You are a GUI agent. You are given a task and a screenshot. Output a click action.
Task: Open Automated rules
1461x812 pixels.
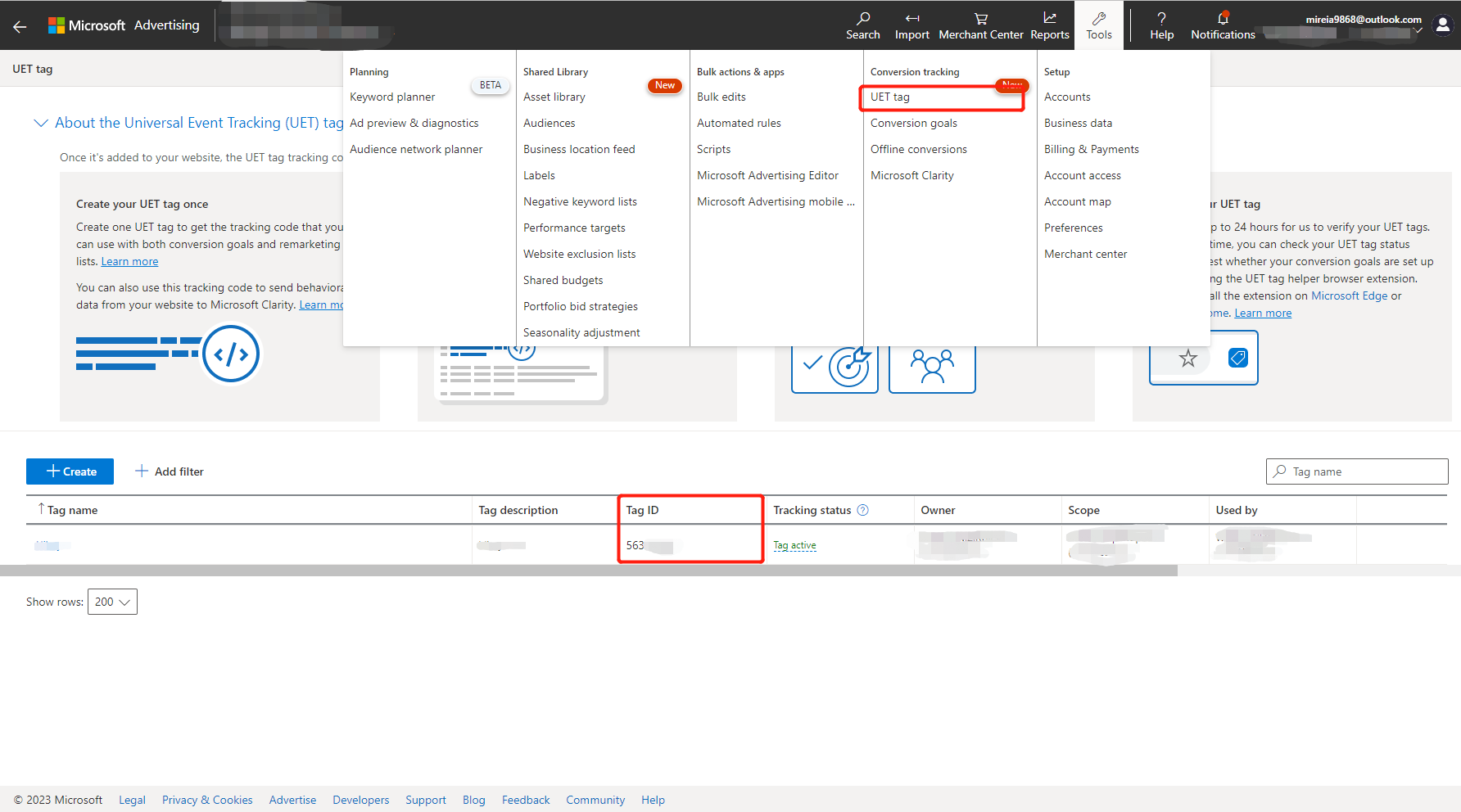point(739,123)
